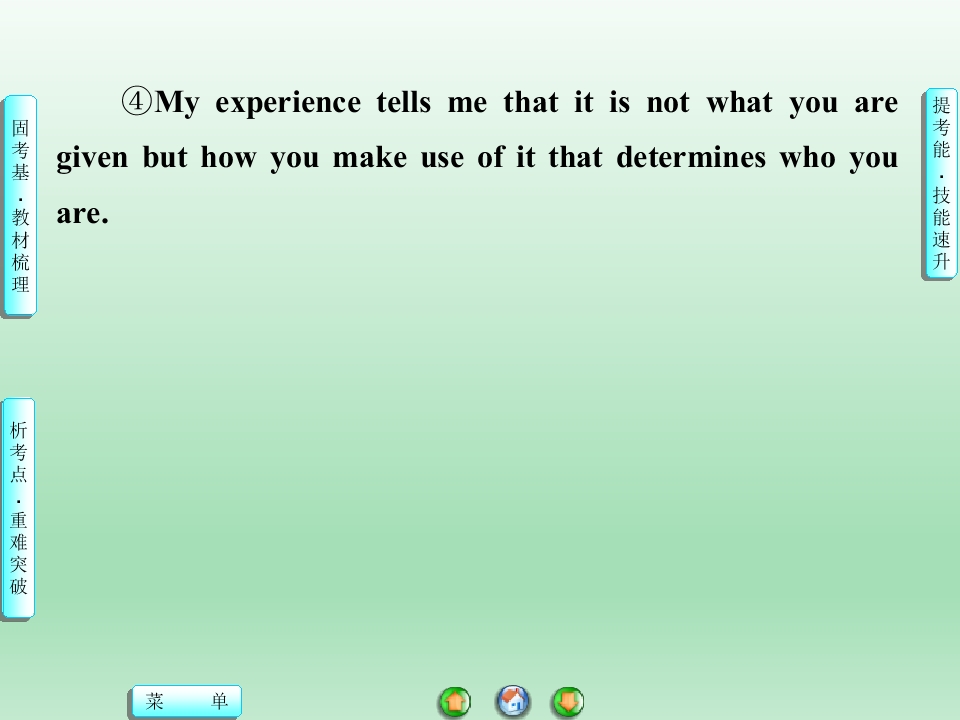Viewport: 960px width, 720px height.
Task: Click the green up arrow navigation icon
Action: point(455,702)
